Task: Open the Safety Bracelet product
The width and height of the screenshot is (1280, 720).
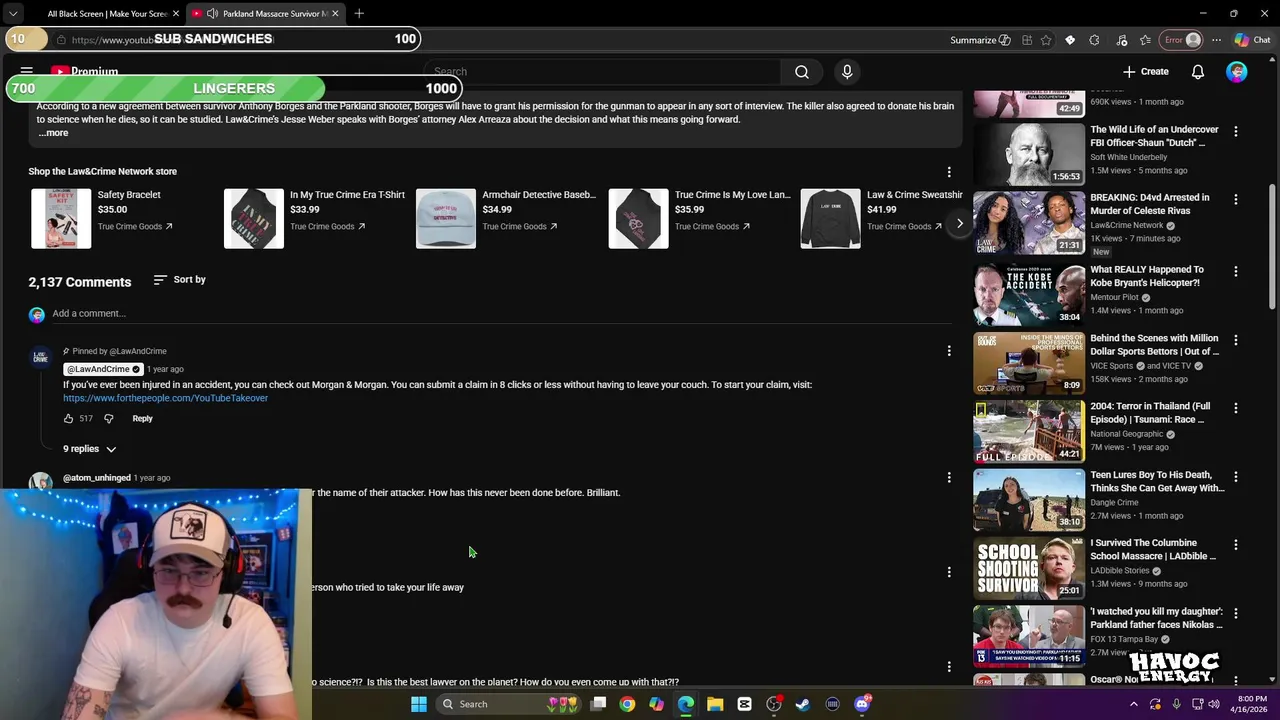Action: 129,195
